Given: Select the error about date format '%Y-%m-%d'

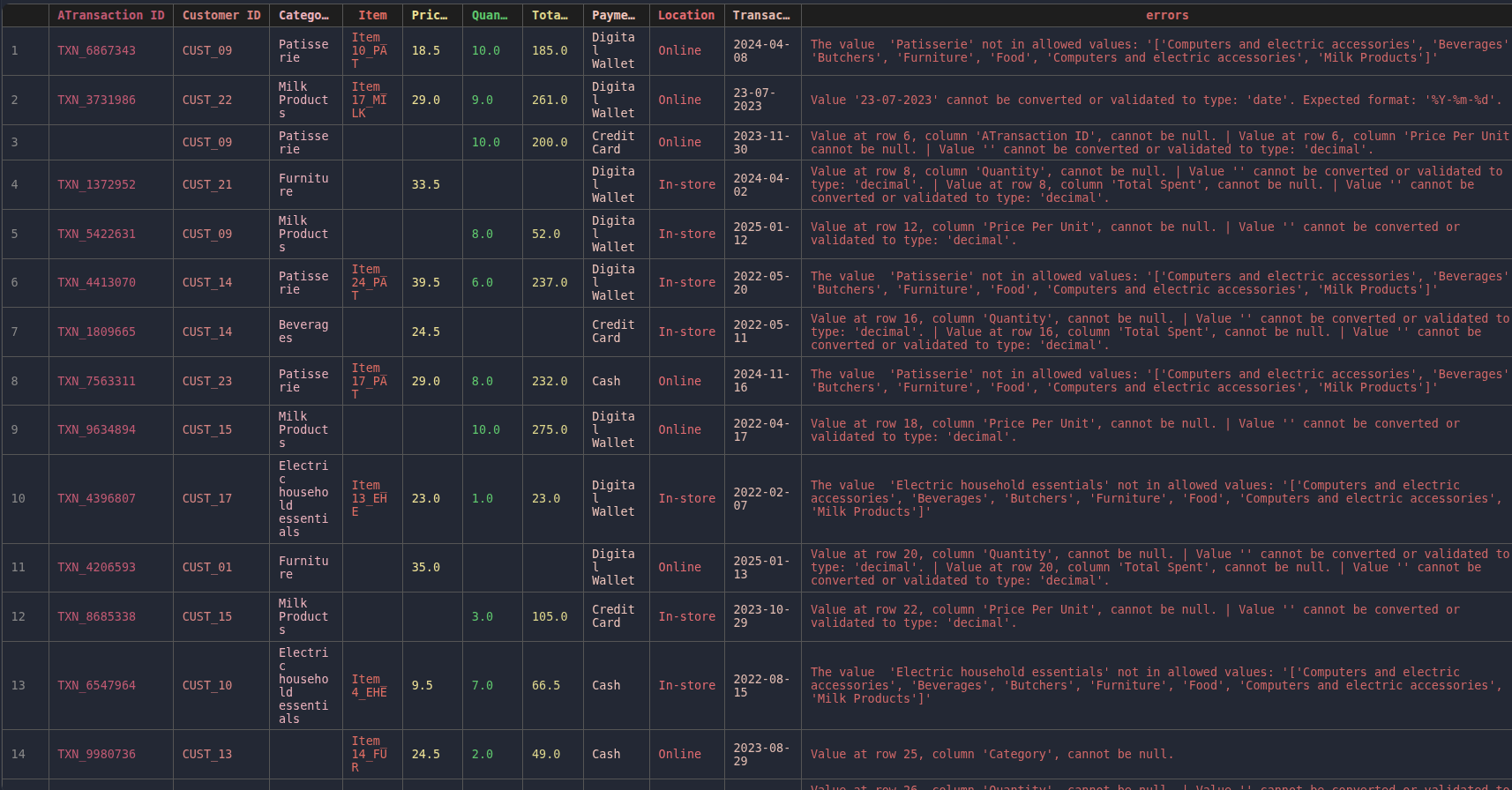Looking at the screenshot, I should pyautogui.click(x=1156, y=100).
